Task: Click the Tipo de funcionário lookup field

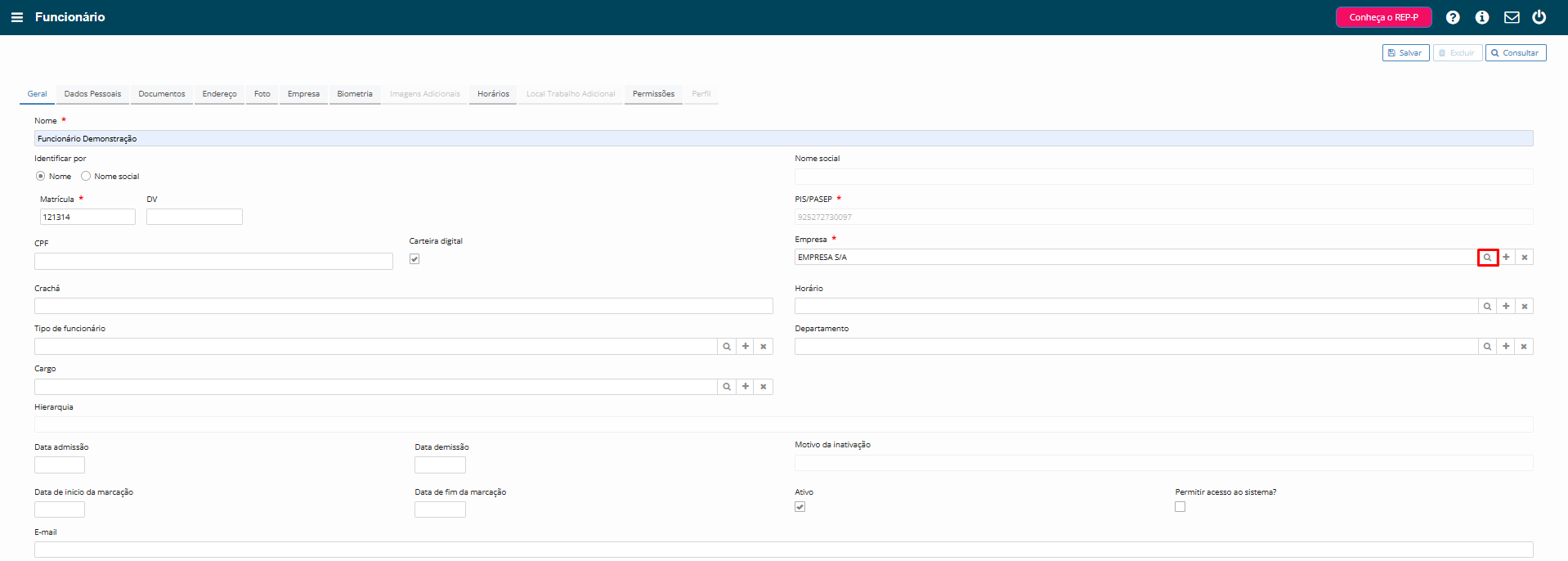Action: point(376,347)
